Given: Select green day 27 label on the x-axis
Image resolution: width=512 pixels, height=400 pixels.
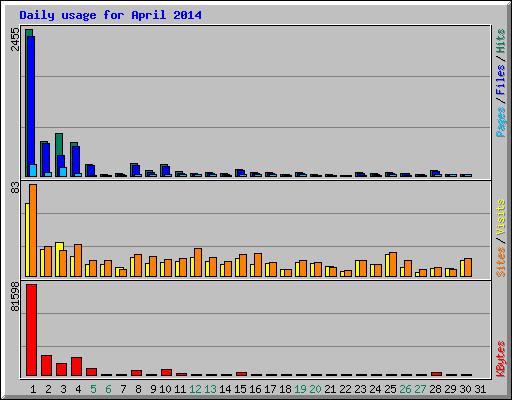Looking at the screenshot, I should (x=420, y=389).
